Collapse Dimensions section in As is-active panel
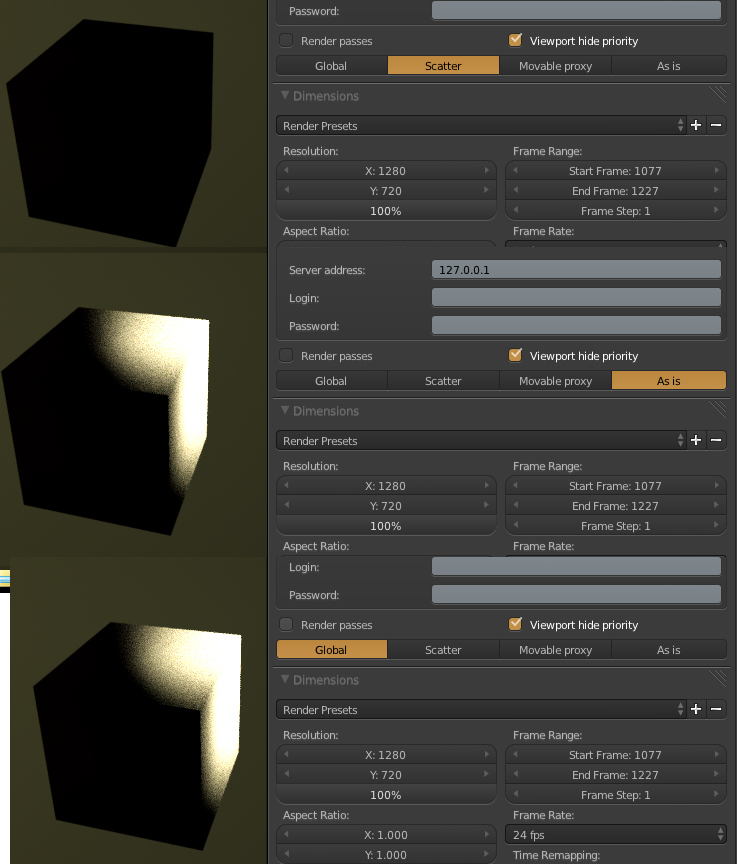 [285, 411]
